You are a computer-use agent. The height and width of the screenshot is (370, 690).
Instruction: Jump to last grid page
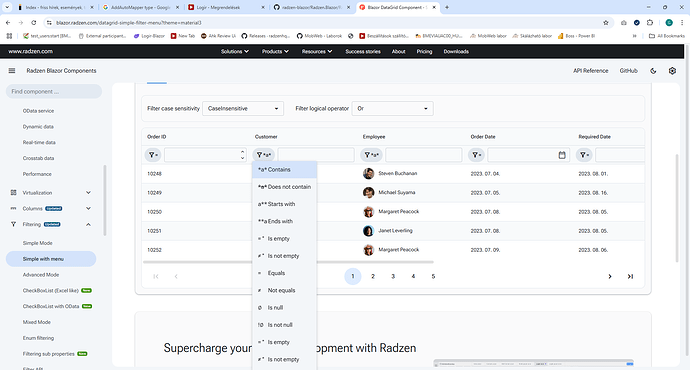click(630, 276)
